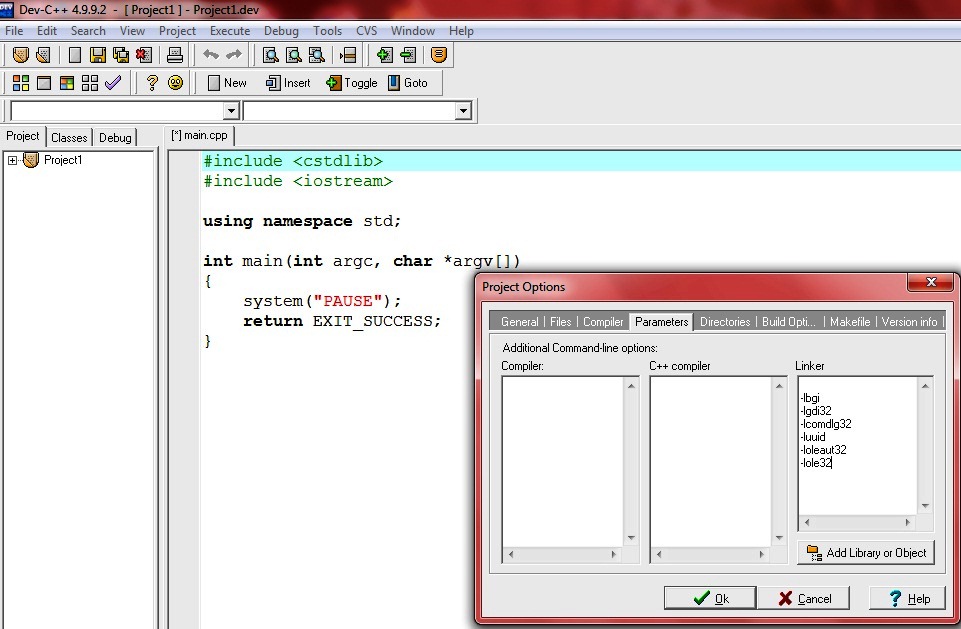
Task: Switch to Makefile tab
Action: 850,322
